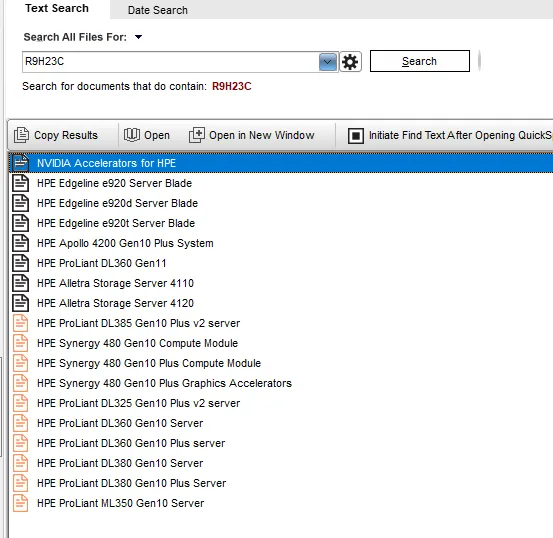Switch to the Date Search tab
The image size is (553, 538).
pos(158,10)
